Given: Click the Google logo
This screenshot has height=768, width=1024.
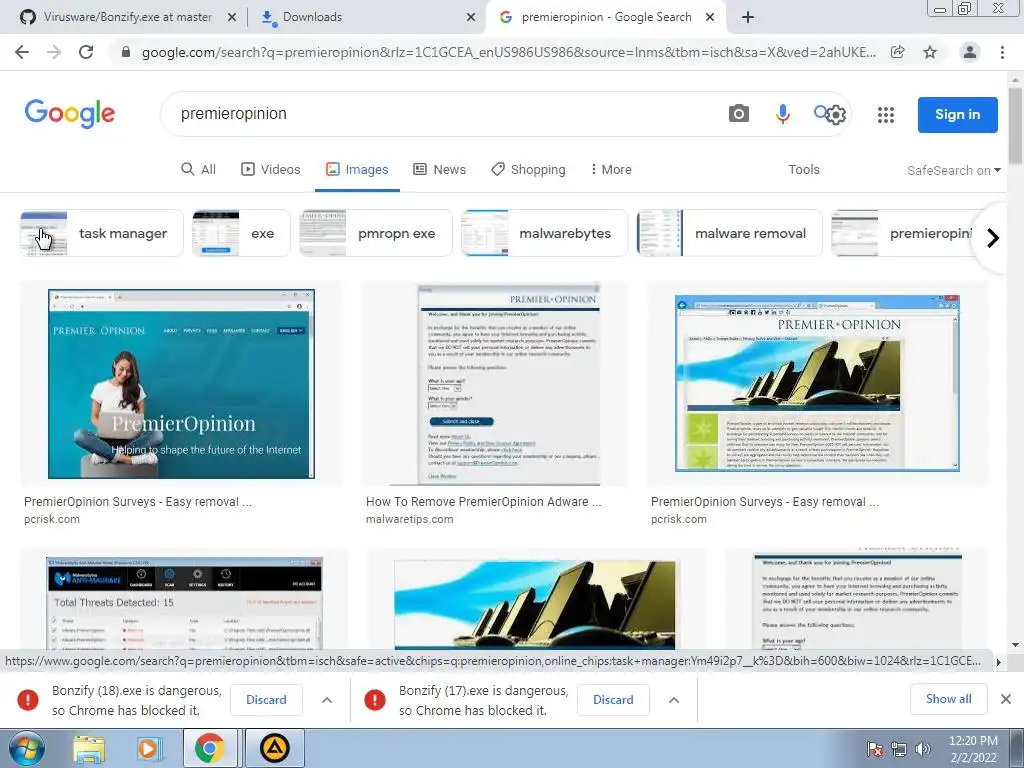Looking at the screenshot, I should point(70,114).
